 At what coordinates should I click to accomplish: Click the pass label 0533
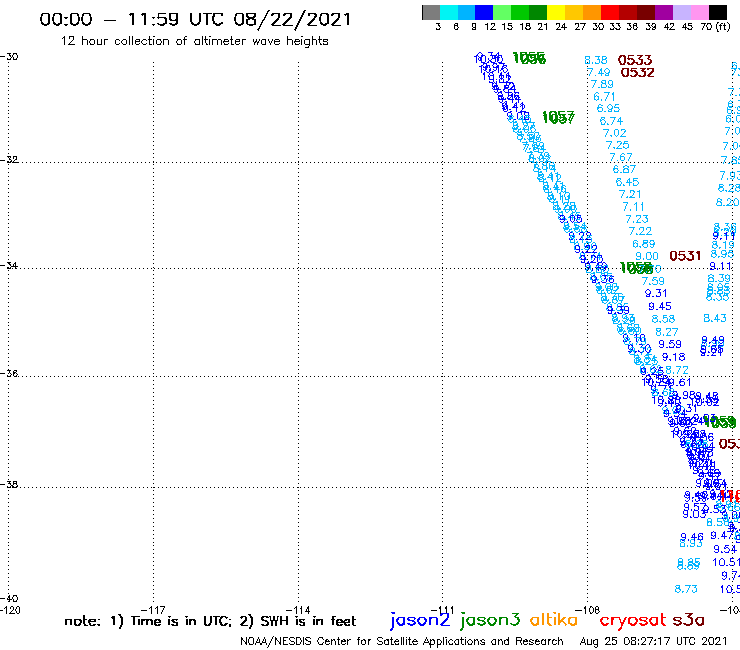(635, 60)
